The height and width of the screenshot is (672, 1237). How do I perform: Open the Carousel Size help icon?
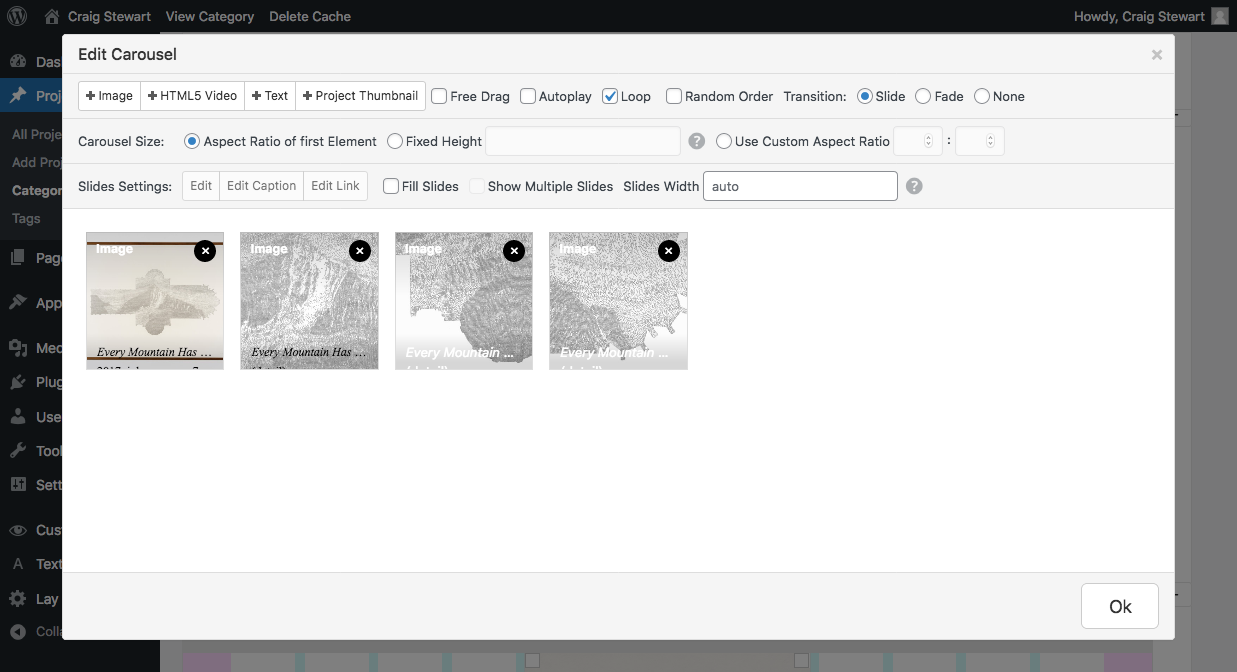click(x=696, y=141)
